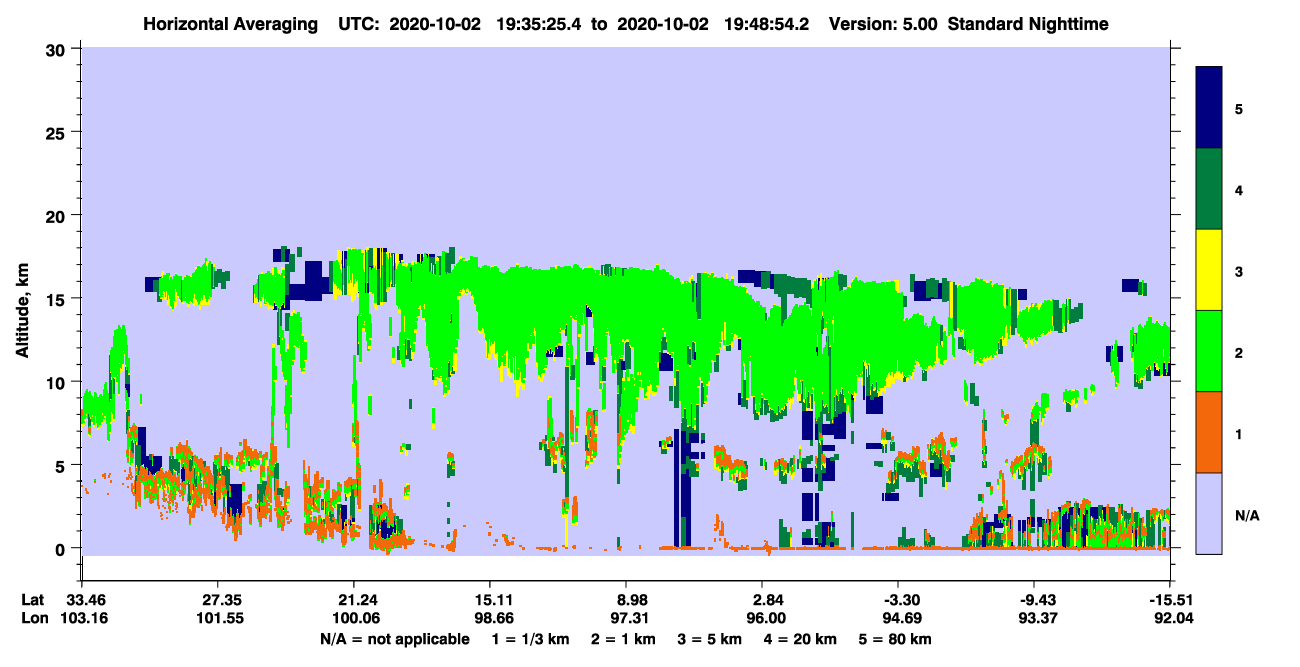The image size is (1300, 667).
Task: Click the "N/A = not applicable" legend text
Action: [x=395, y=639]
